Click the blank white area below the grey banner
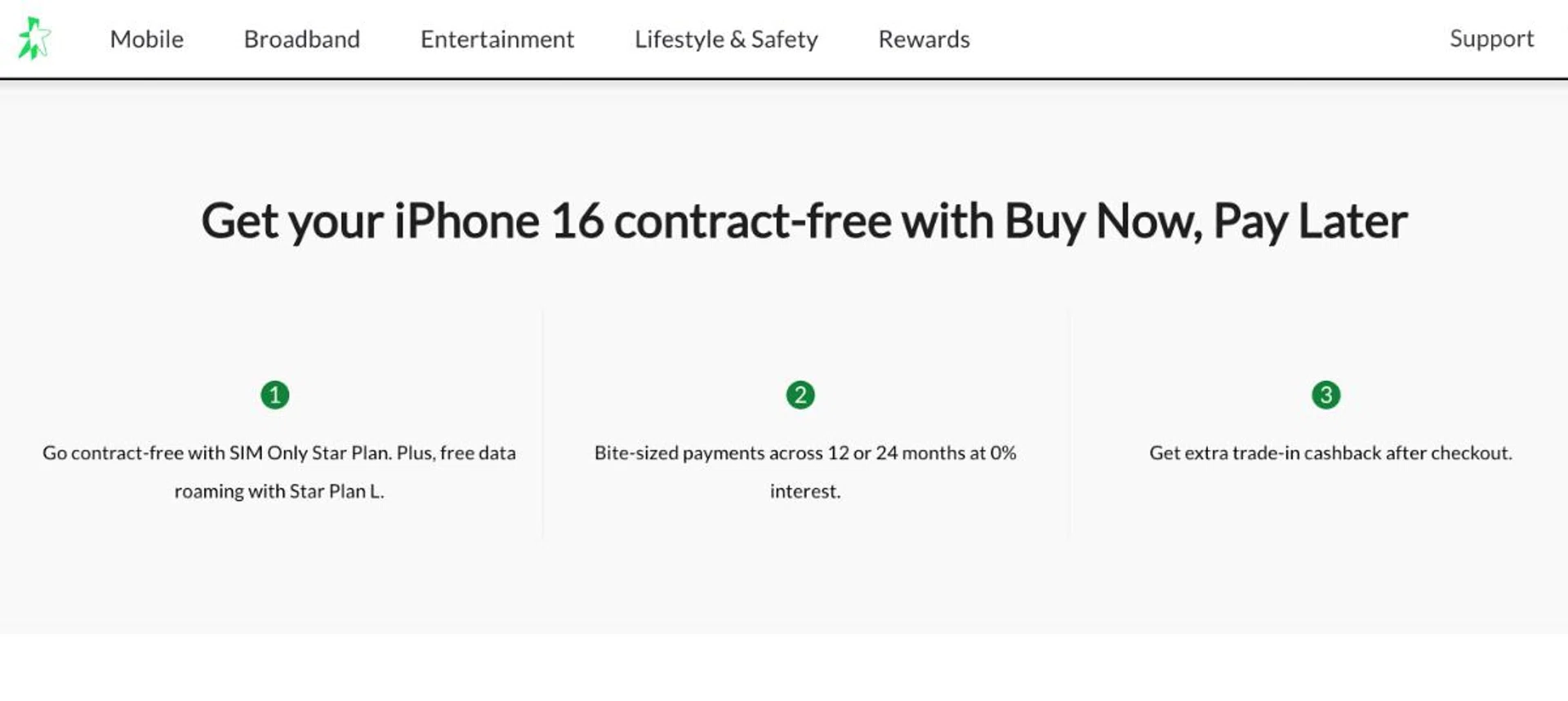This screenshot has height=701, width=1568. (784, 668)
